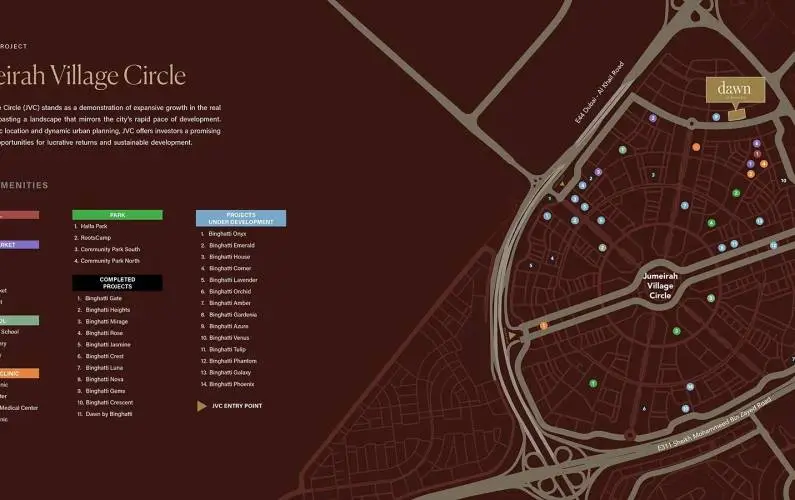
Task: Click the JVC ENTRY POINT legend text
Action: [x=239, y=407]
